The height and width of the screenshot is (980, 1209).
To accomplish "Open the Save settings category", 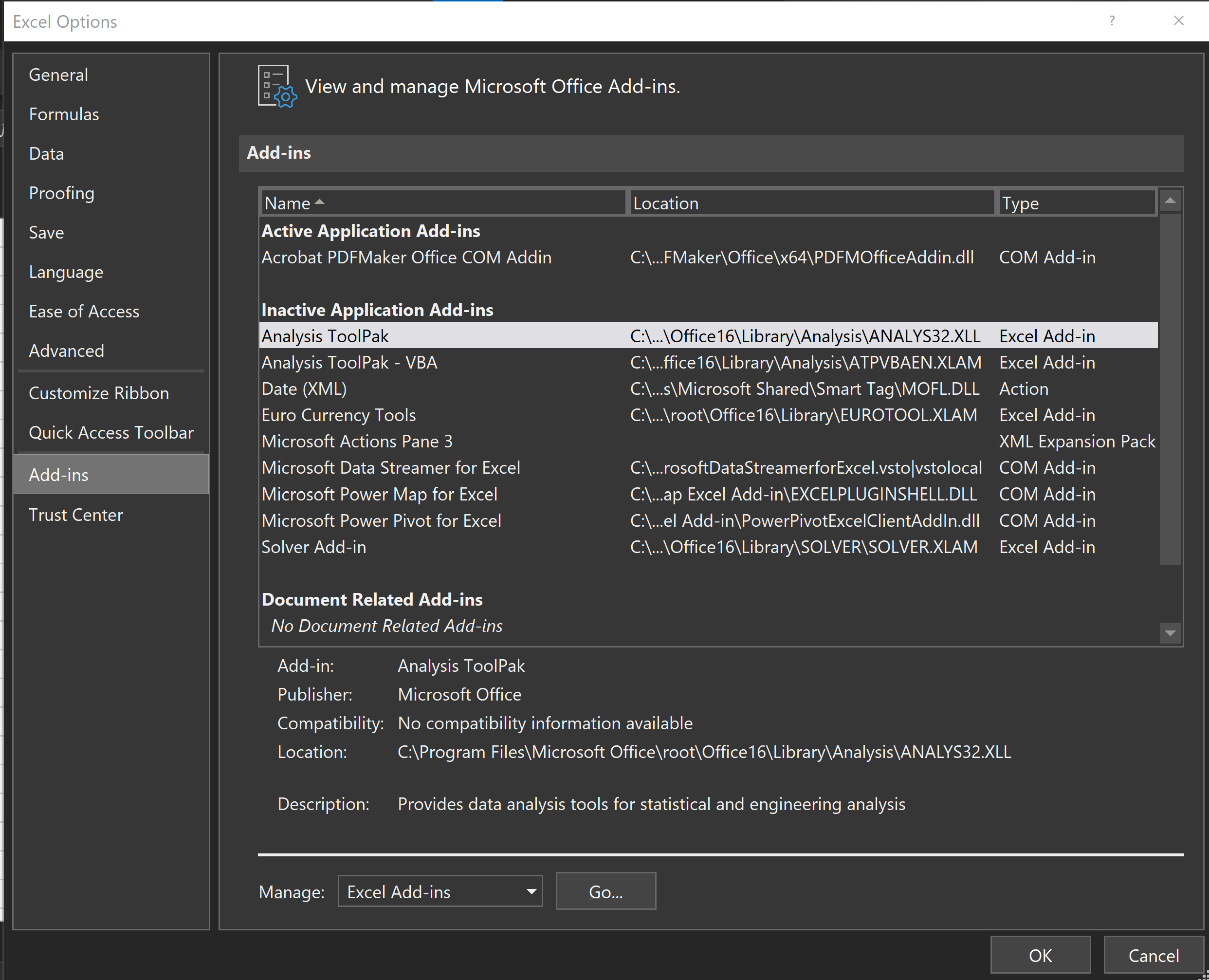I will 46,232.
